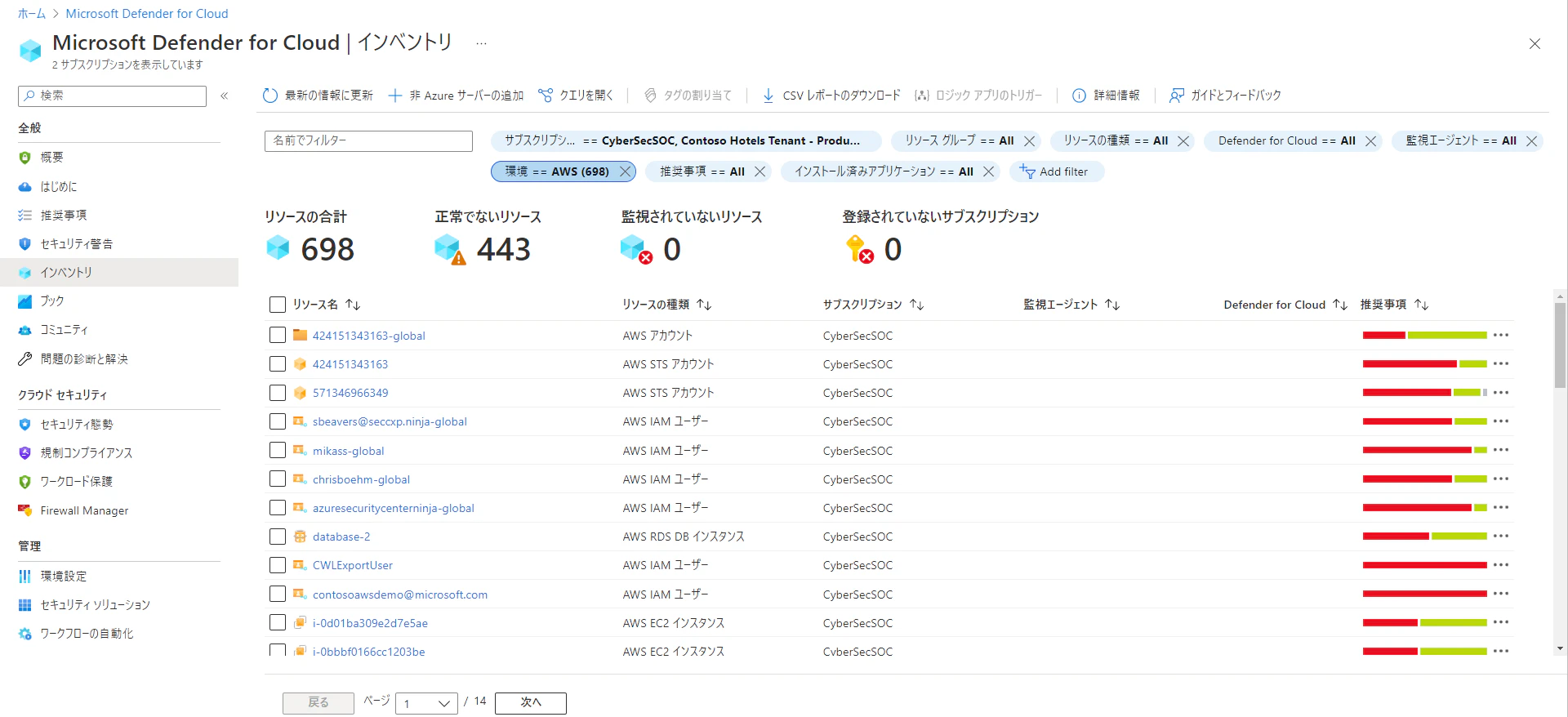The height and width of the screenshot is (717, 1568).
Task: Click the ワークロード保護 green shield icon
Action: [25, 482]
